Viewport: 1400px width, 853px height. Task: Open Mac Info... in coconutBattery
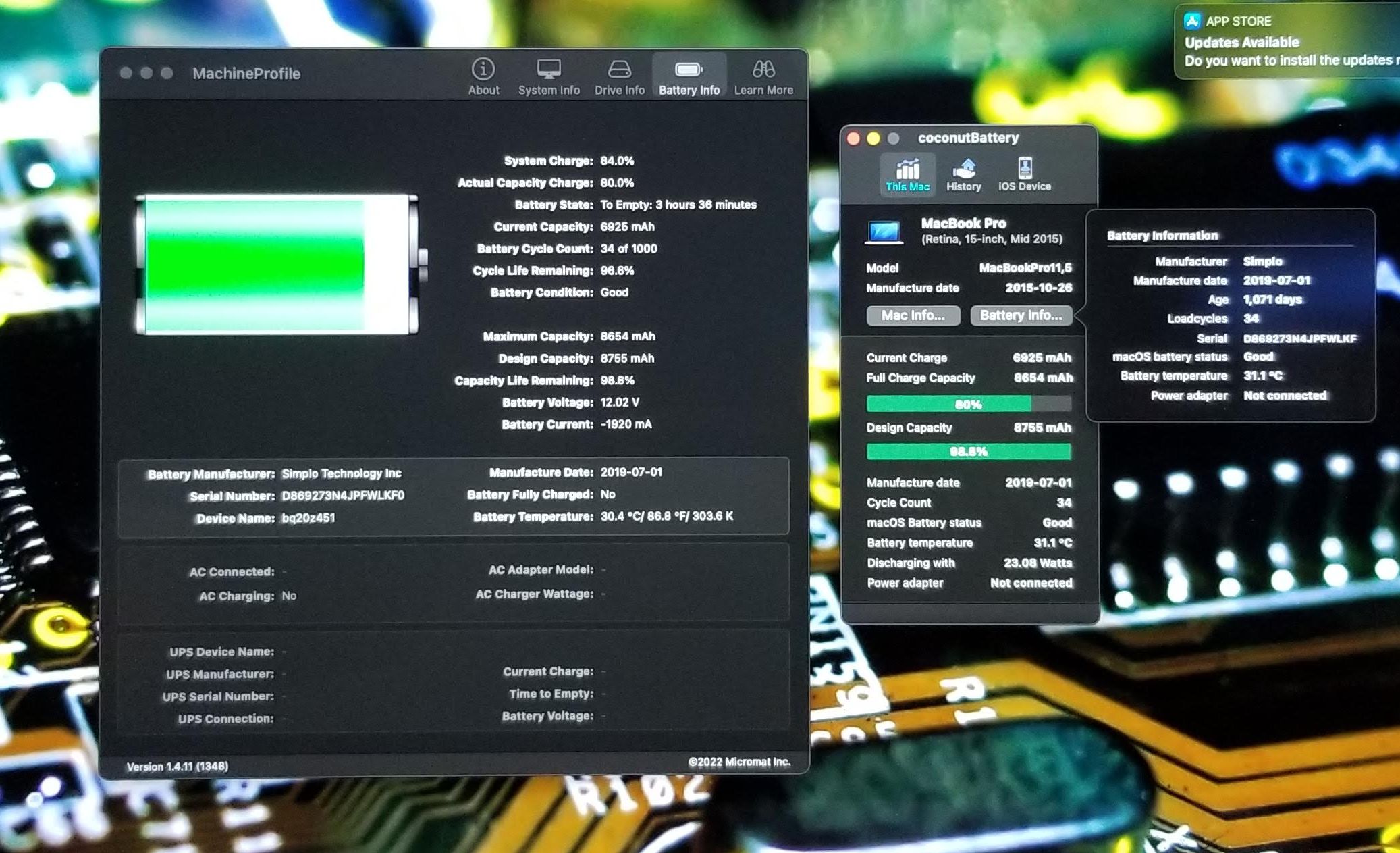(x=913, y=315)
